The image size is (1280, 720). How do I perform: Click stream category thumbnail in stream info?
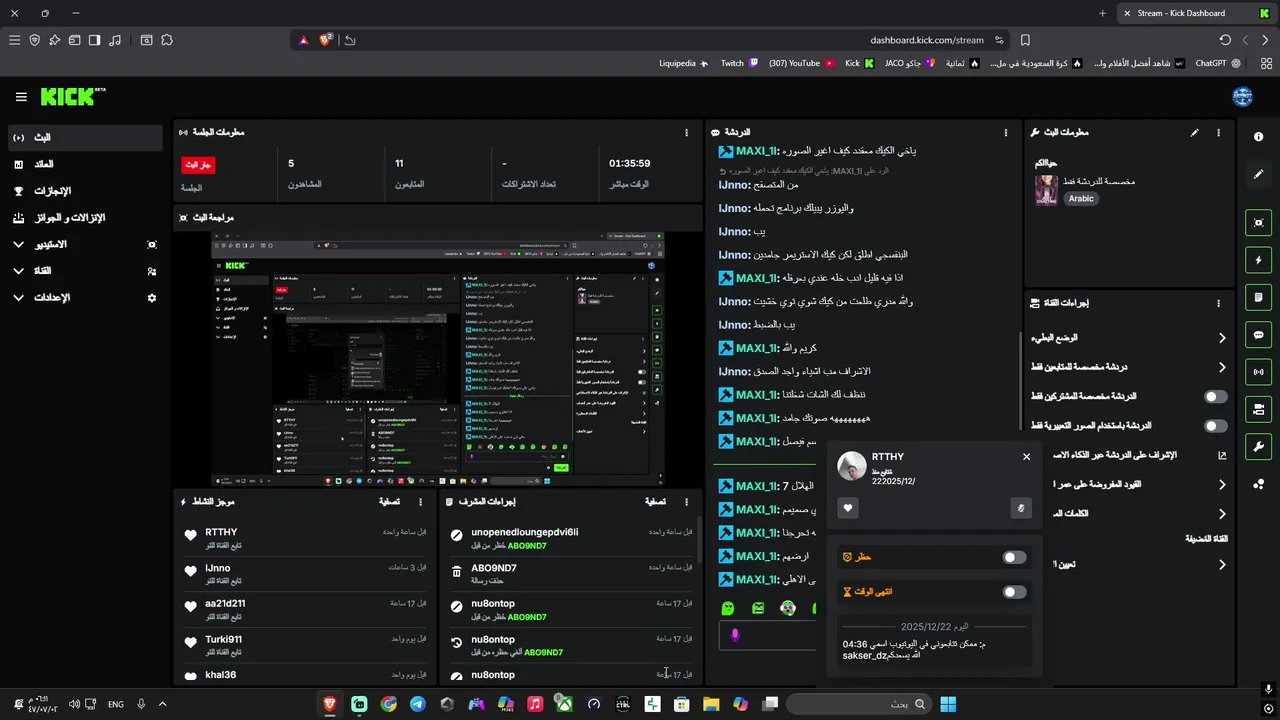tap(1046, 190)
